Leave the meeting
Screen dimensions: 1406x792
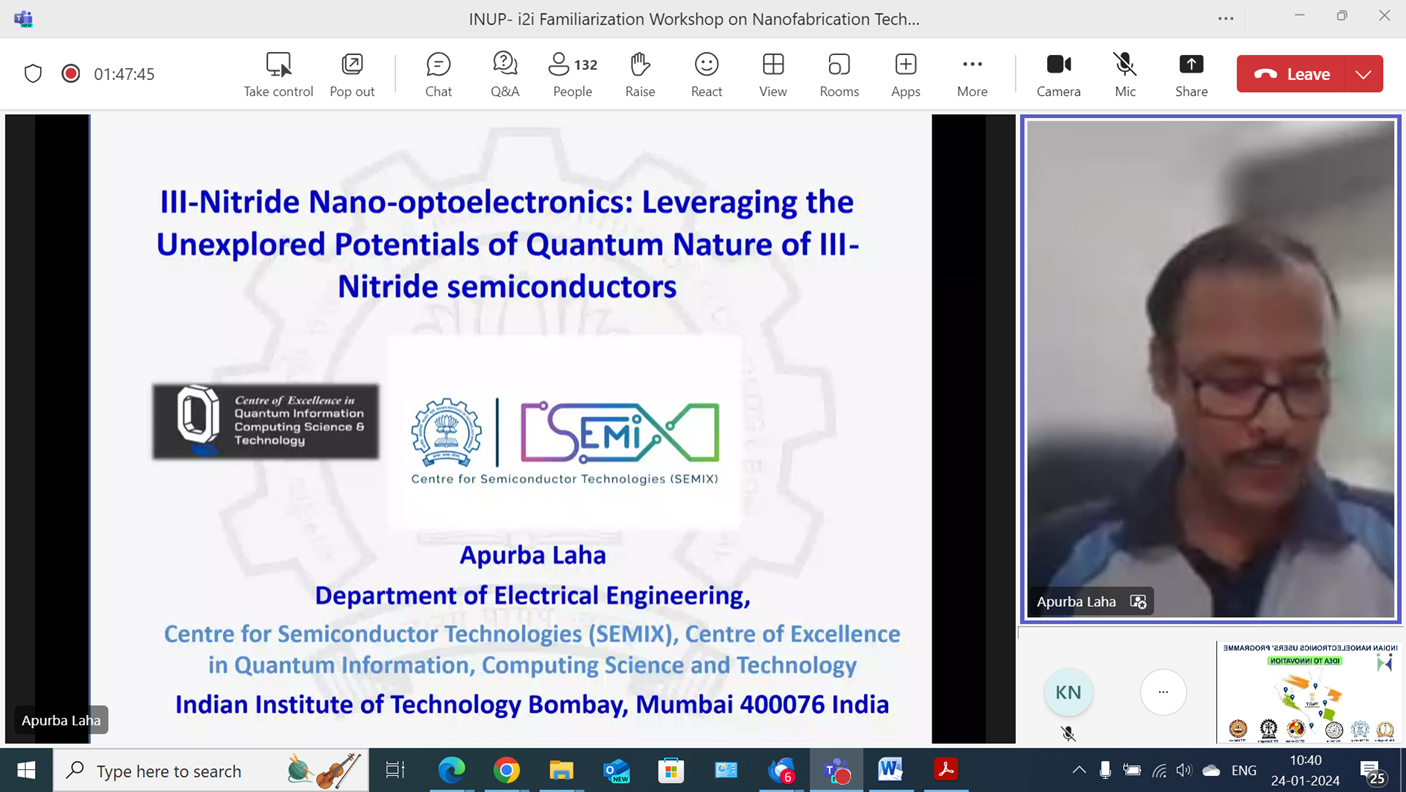point(1291,74)
